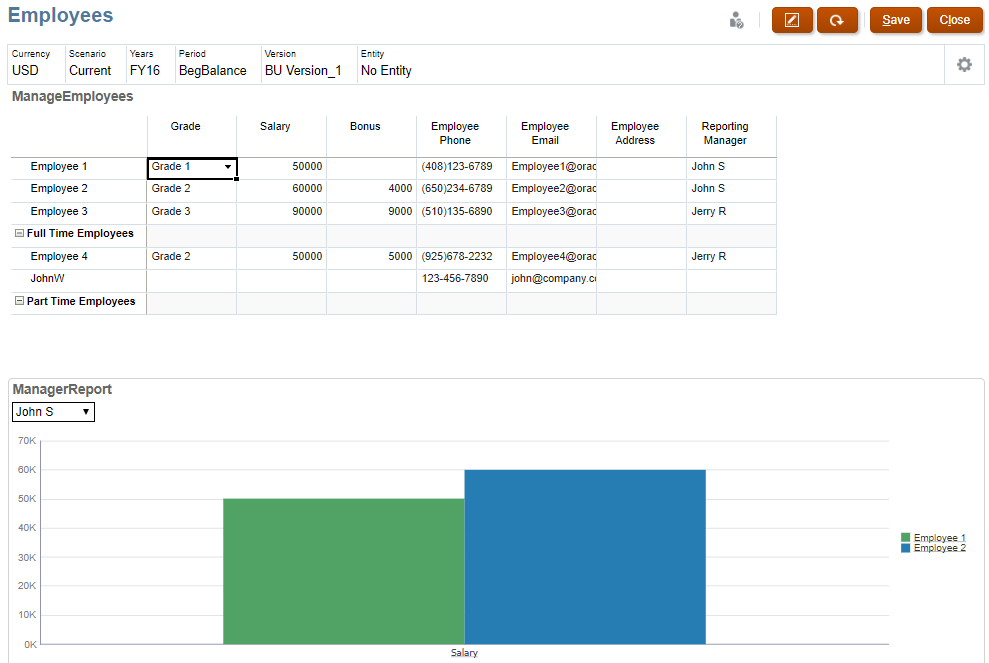
Task: Collapse the Part Time Employees group
Action: tap(19, 302)
